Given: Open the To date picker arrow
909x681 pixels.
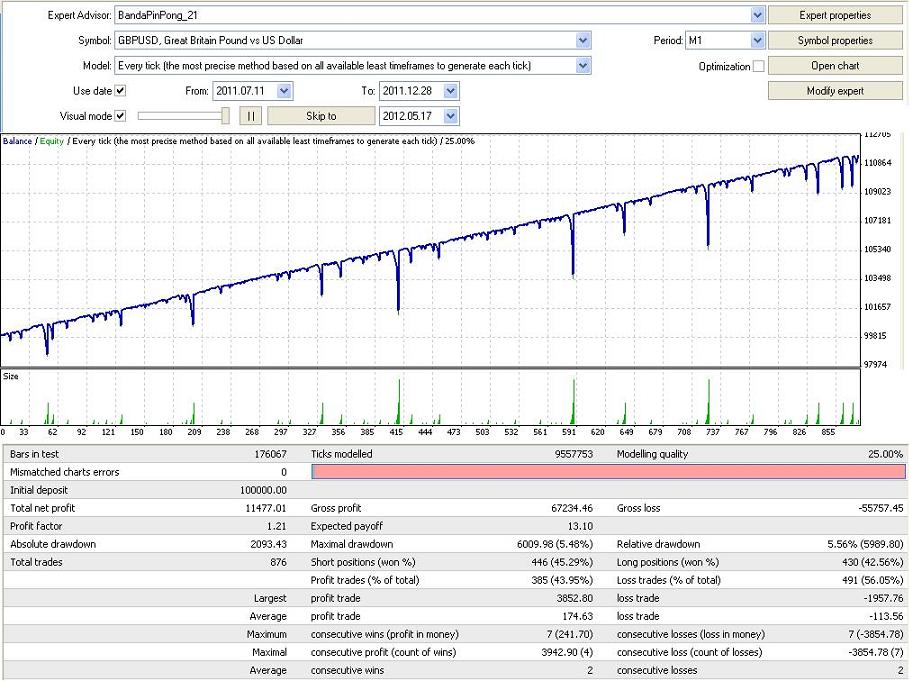Looking at the screenshot, I should (451, 91).
